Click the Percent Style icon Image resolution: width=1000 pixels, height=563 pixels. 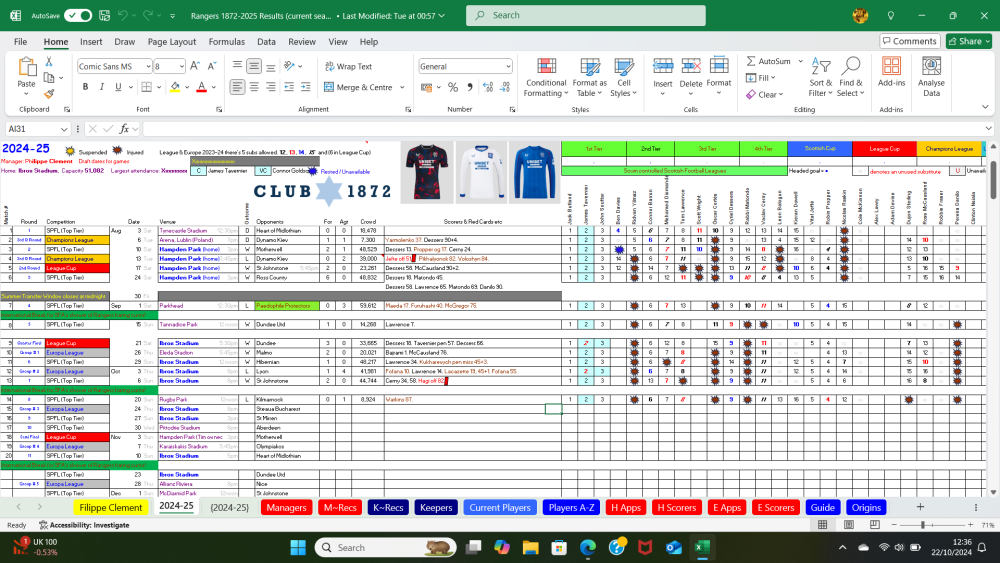pos(453,87)
